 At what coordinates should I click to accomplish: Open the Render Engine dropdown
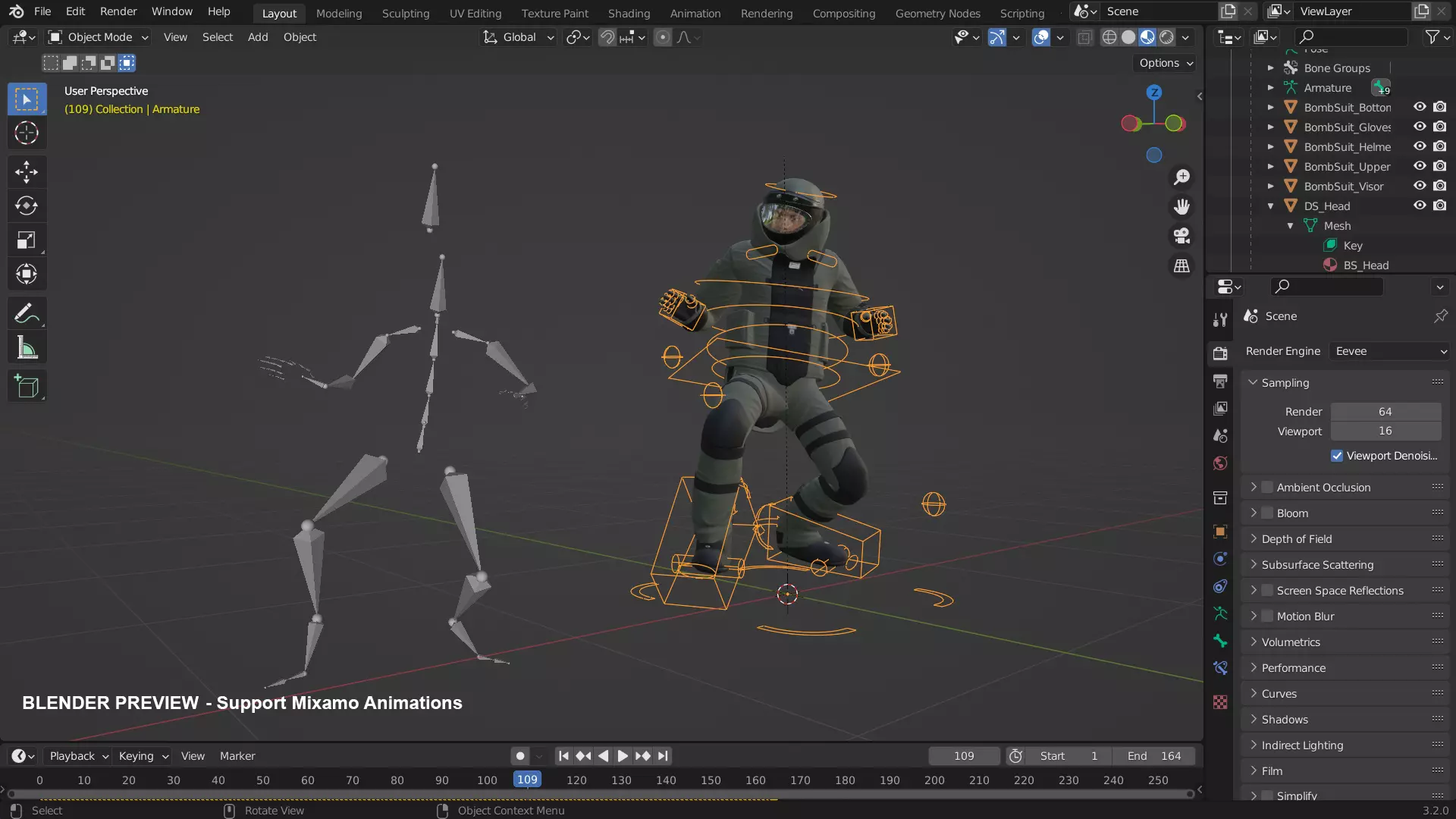coord(1391,351)
